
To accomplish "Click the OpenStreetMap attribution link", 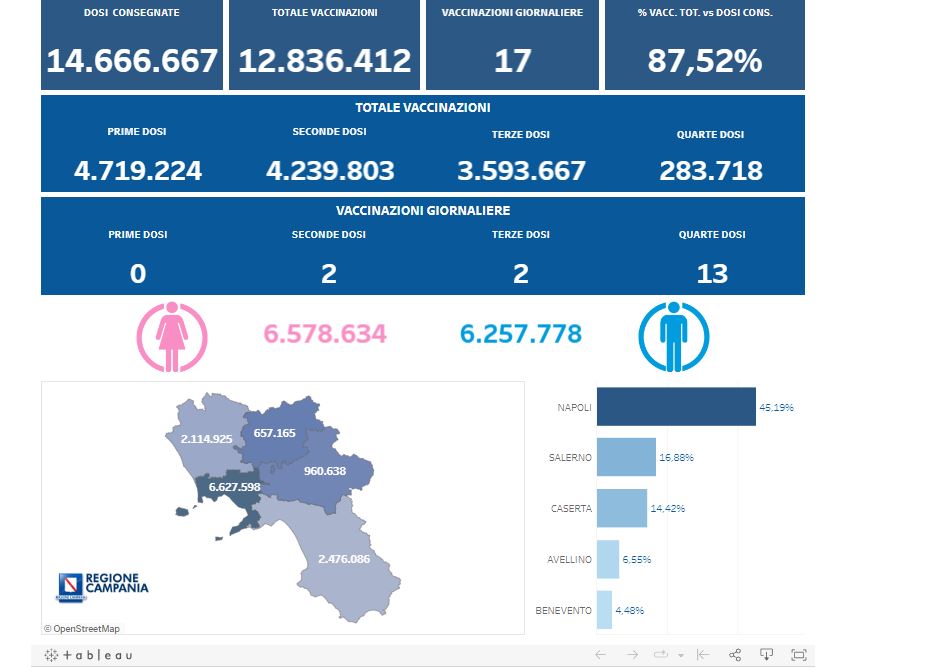I will coord(82,629).
